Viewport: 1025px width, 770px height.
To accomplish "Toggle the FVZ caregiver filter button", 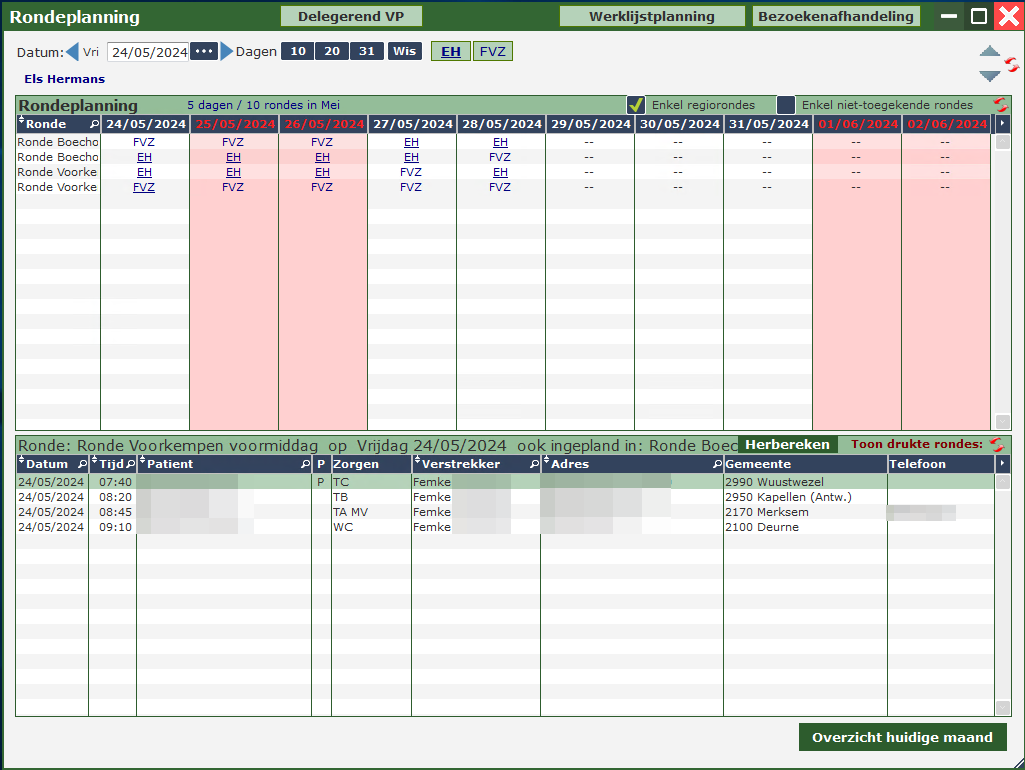I will click(492, 52).
